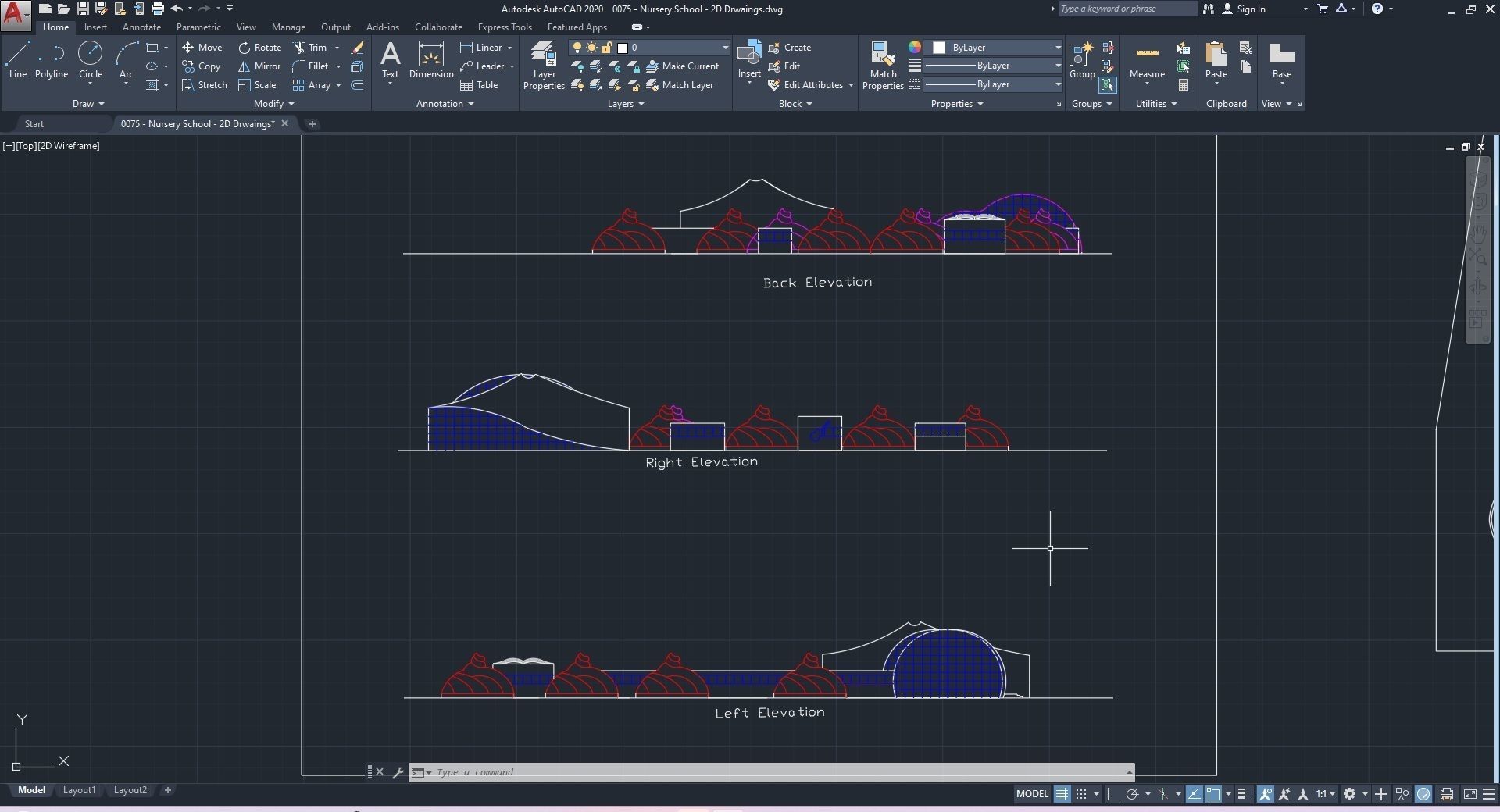This screenshot has height=812, width=1500.
Task: Click the Group tool
Action: (x=1082, y=60)
